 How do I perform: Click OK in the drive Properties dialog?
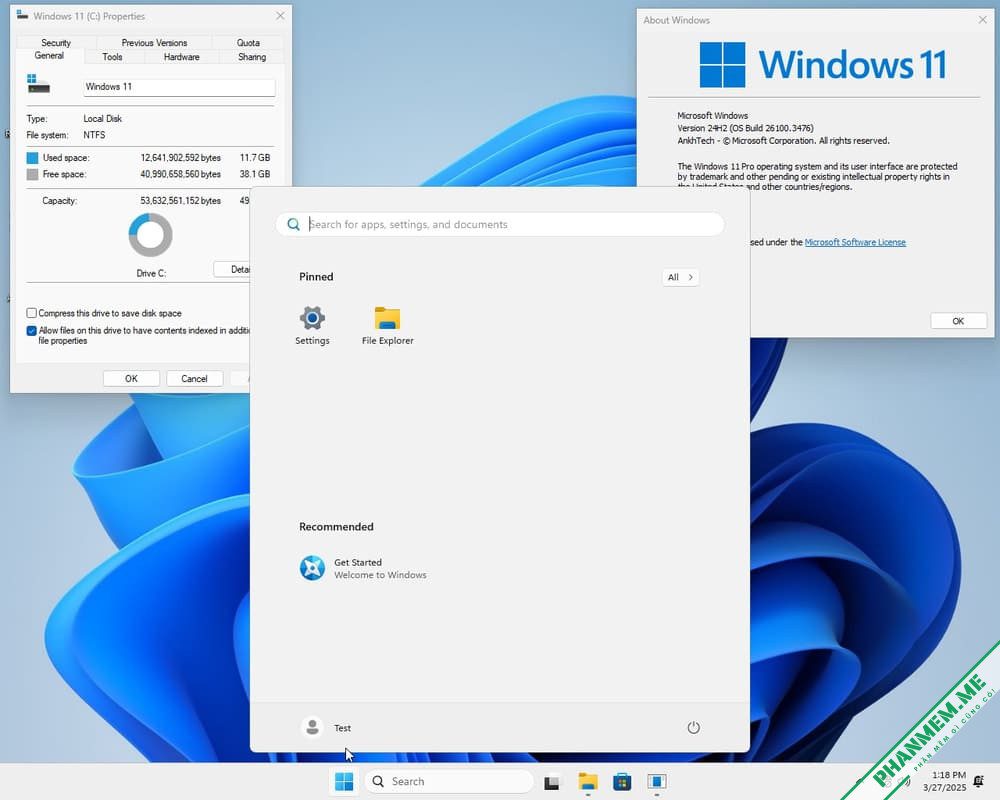pos(131,378)
